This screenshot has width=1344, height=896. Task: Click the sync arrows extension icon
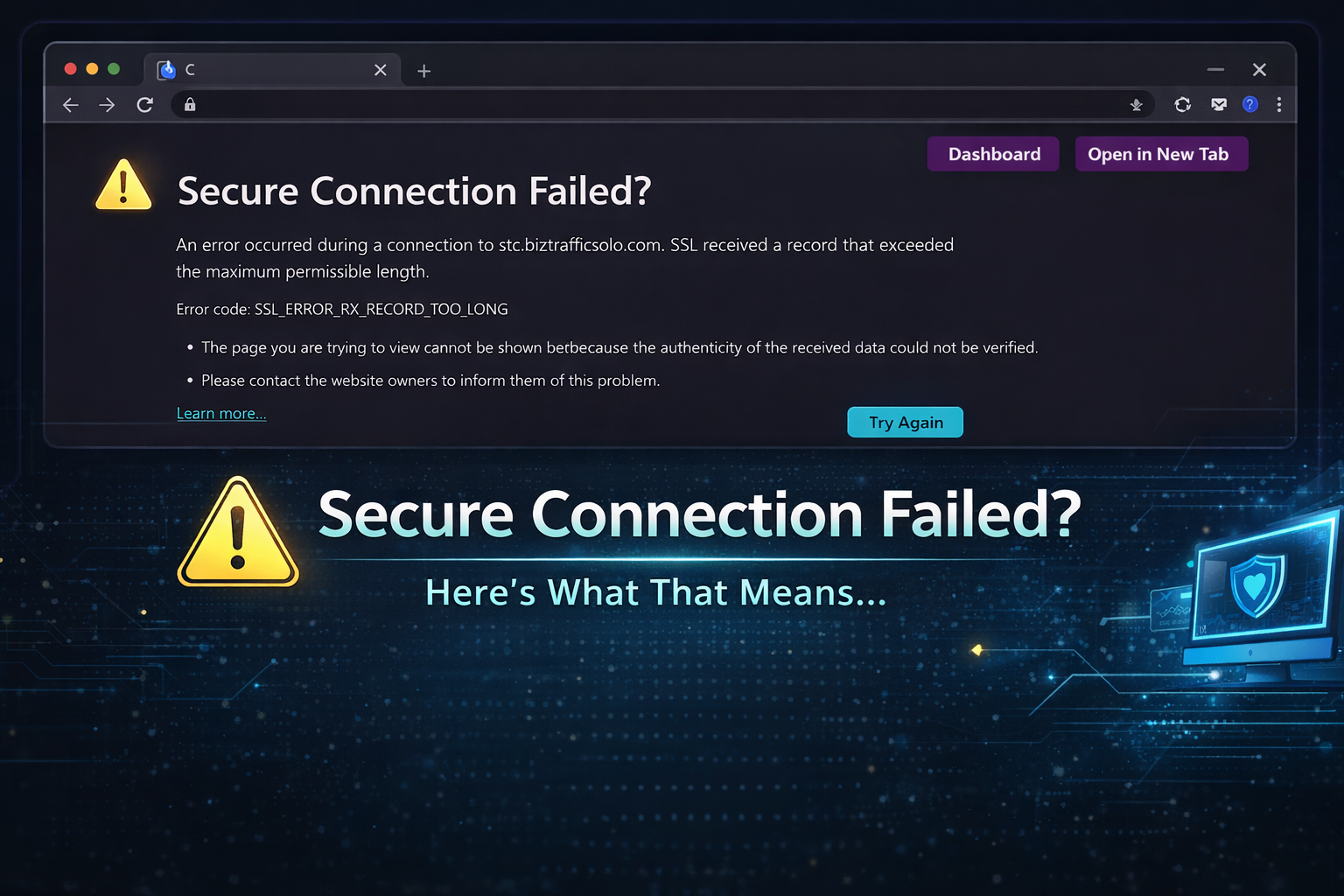pos(1183,105)
